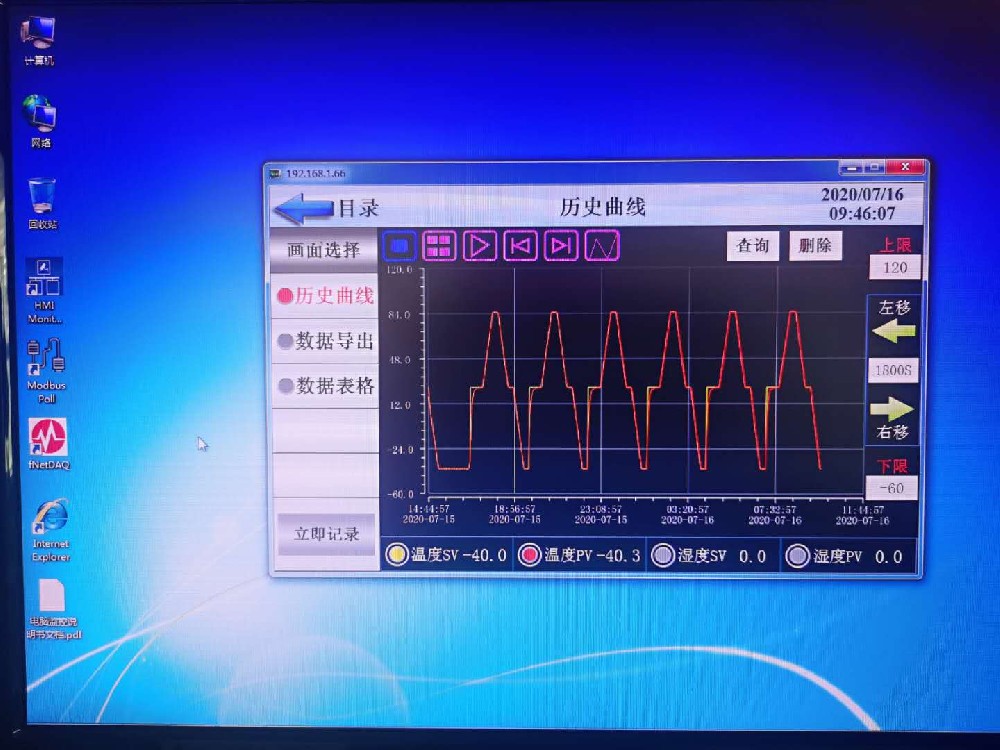Open the grid layout view icon

click(439, 246)
